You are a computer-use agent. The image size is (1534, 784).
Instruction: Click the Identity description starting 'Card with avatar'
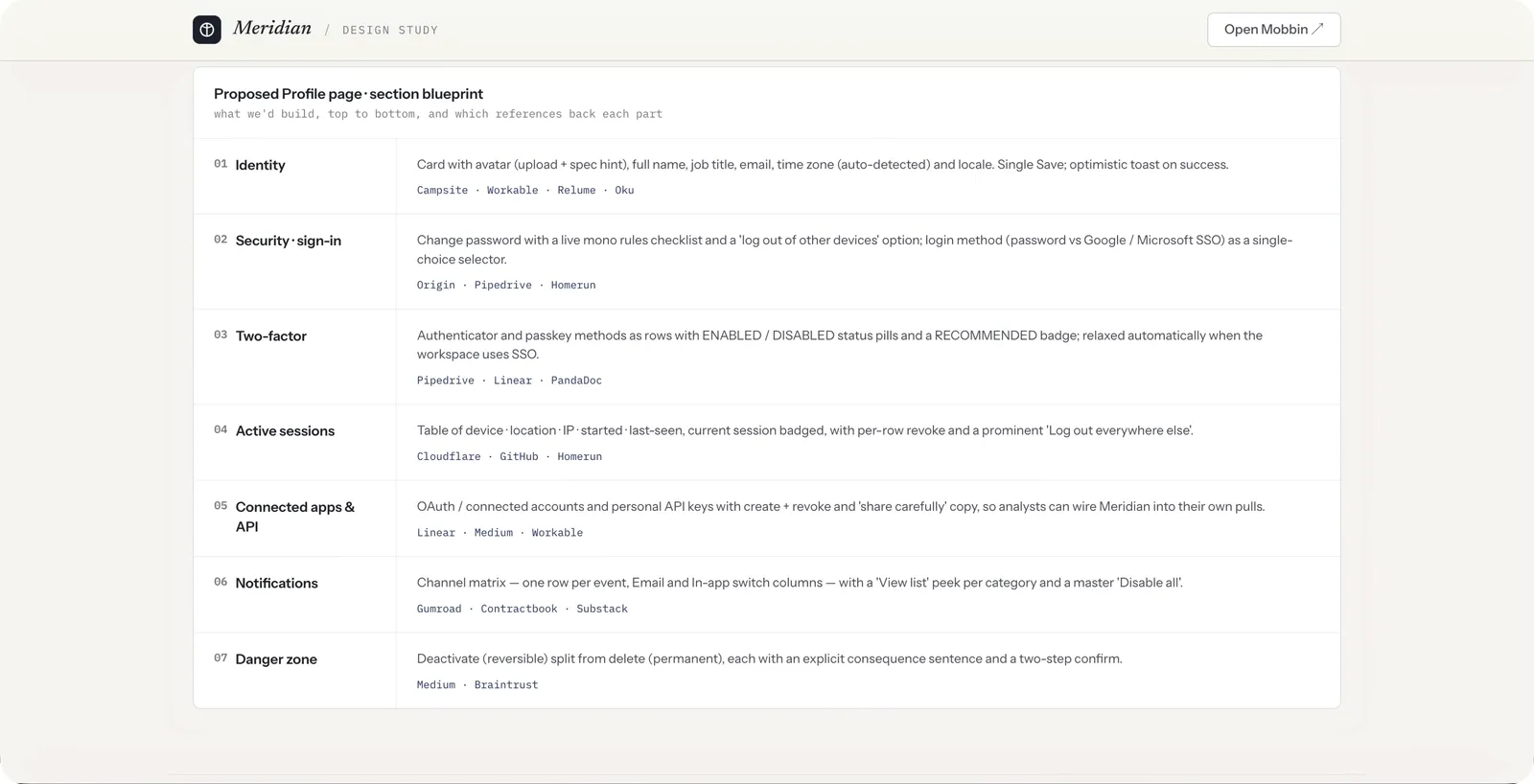(x=823, y=165)
